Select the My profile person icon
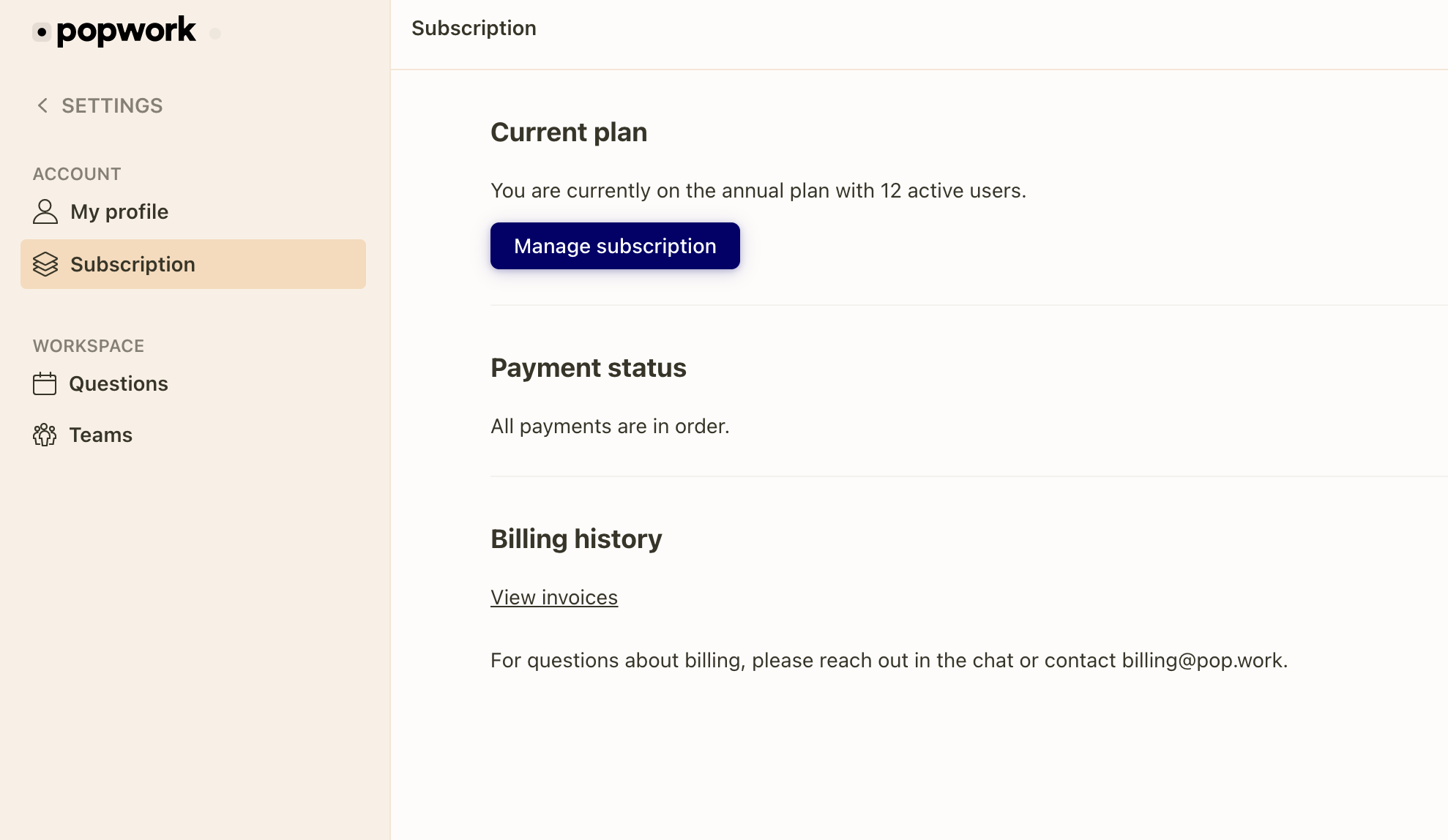The image size is (1448, 840). 45,211
